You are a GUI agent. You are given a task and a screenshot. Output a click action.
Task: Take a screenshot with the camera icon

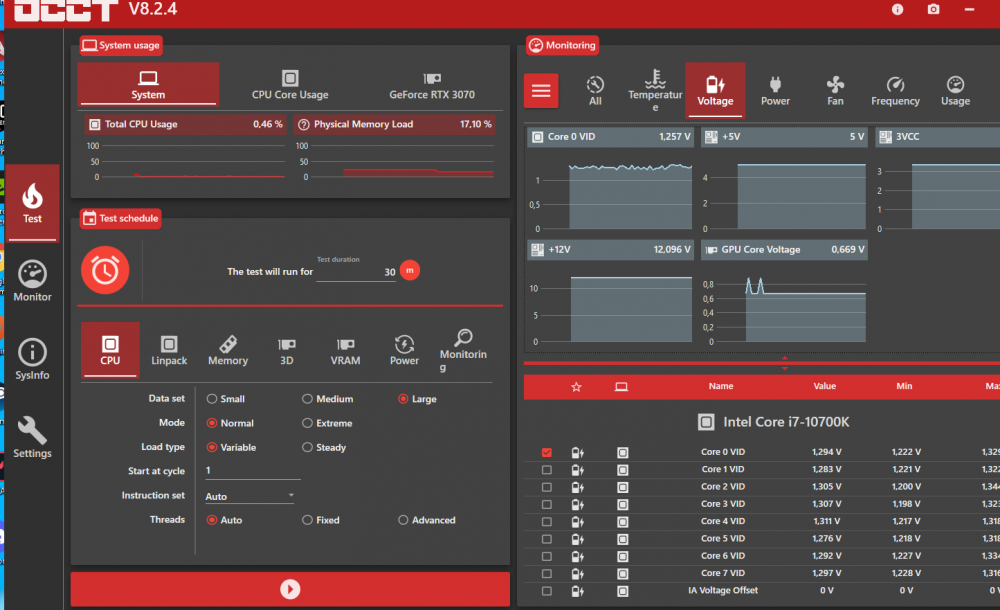click(x=934, y=10)
